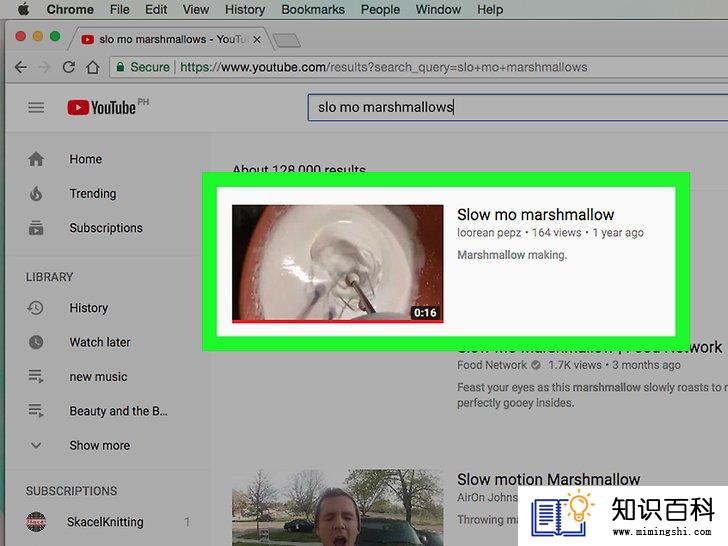The image size is (728, 546).
Task: Open Trending in the sidebar
Action: point(93,194)
